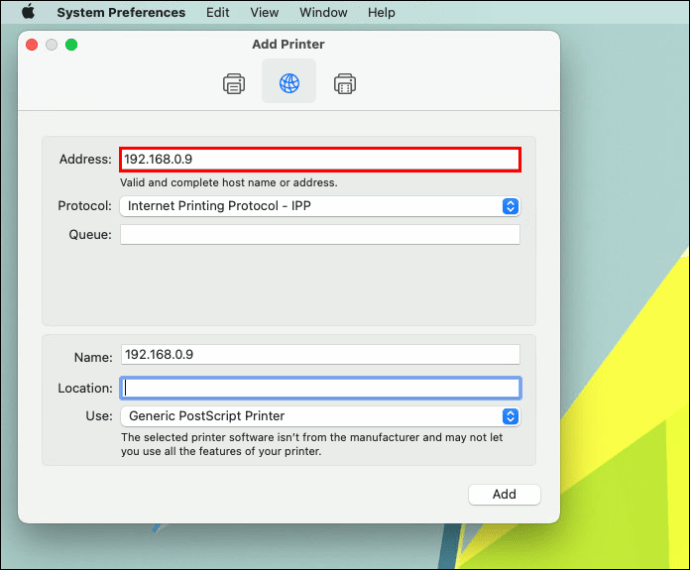This screenshot has width=690, height=570.
Task: Click into the Name text field
Action: (x=319, y=355)
